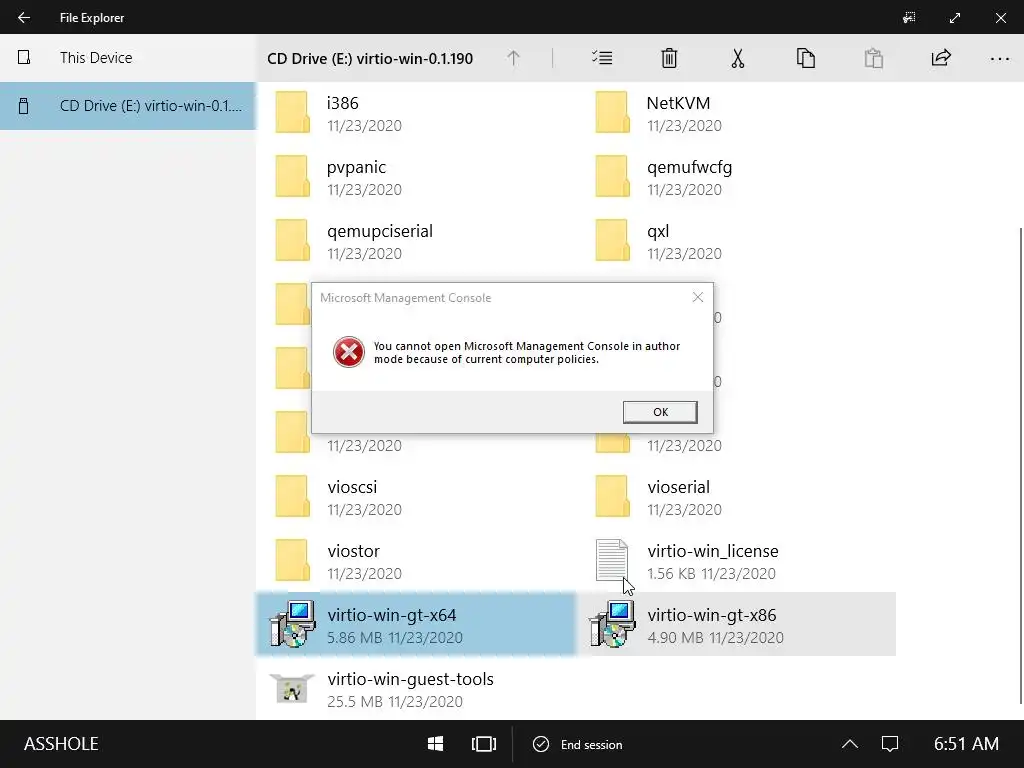Screen dimensions: 1024x768
Task: Open the qemufwcfg folder
Action: [x=735, y=178]
